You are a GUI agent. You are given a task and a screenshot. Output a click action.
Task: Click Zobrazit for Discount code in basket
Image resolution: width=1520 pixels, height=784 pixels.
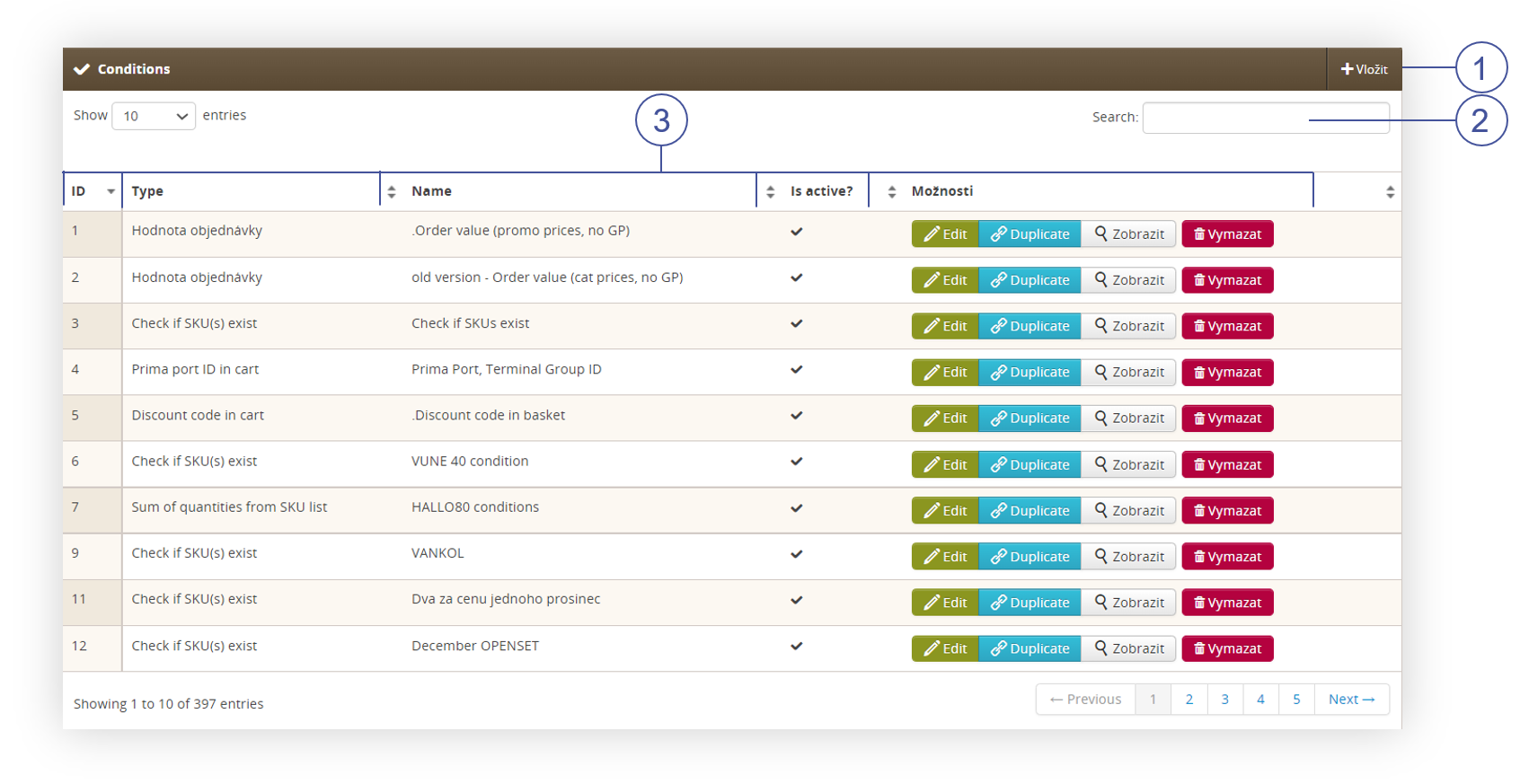(x=1128, y=418)
